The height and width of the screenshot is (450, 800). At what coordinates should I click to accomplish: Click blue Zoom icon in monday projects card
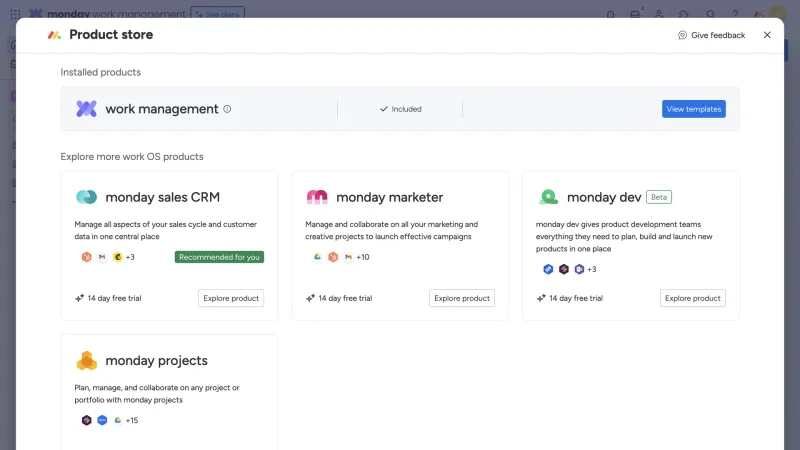click(102, 420)
